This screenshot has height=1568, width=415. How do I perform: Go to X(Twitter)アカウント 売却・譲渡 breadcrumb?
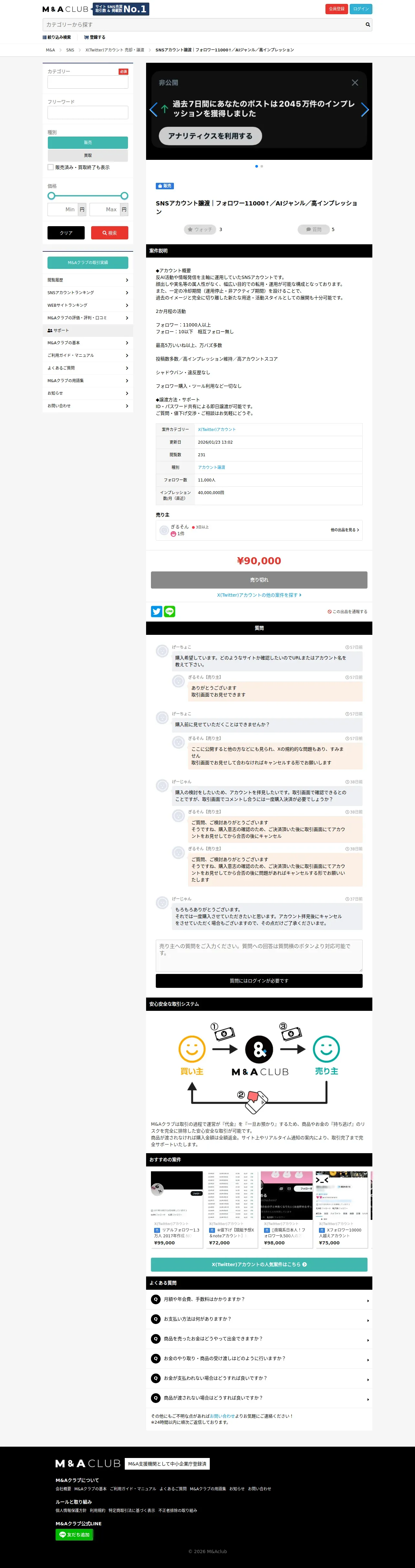tap(115, 50)
